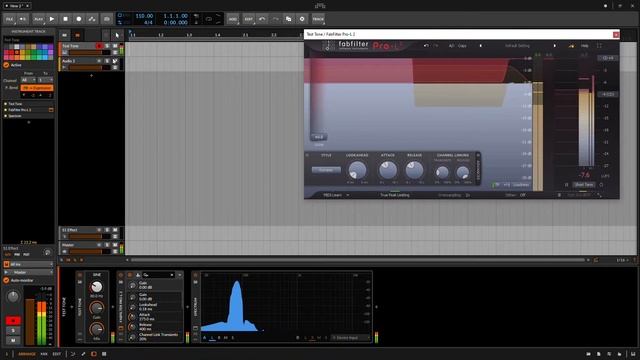Toggle the Auto-monitor checkbox
The height and width of the screenshot is (360, 640).
pos(6,280)
